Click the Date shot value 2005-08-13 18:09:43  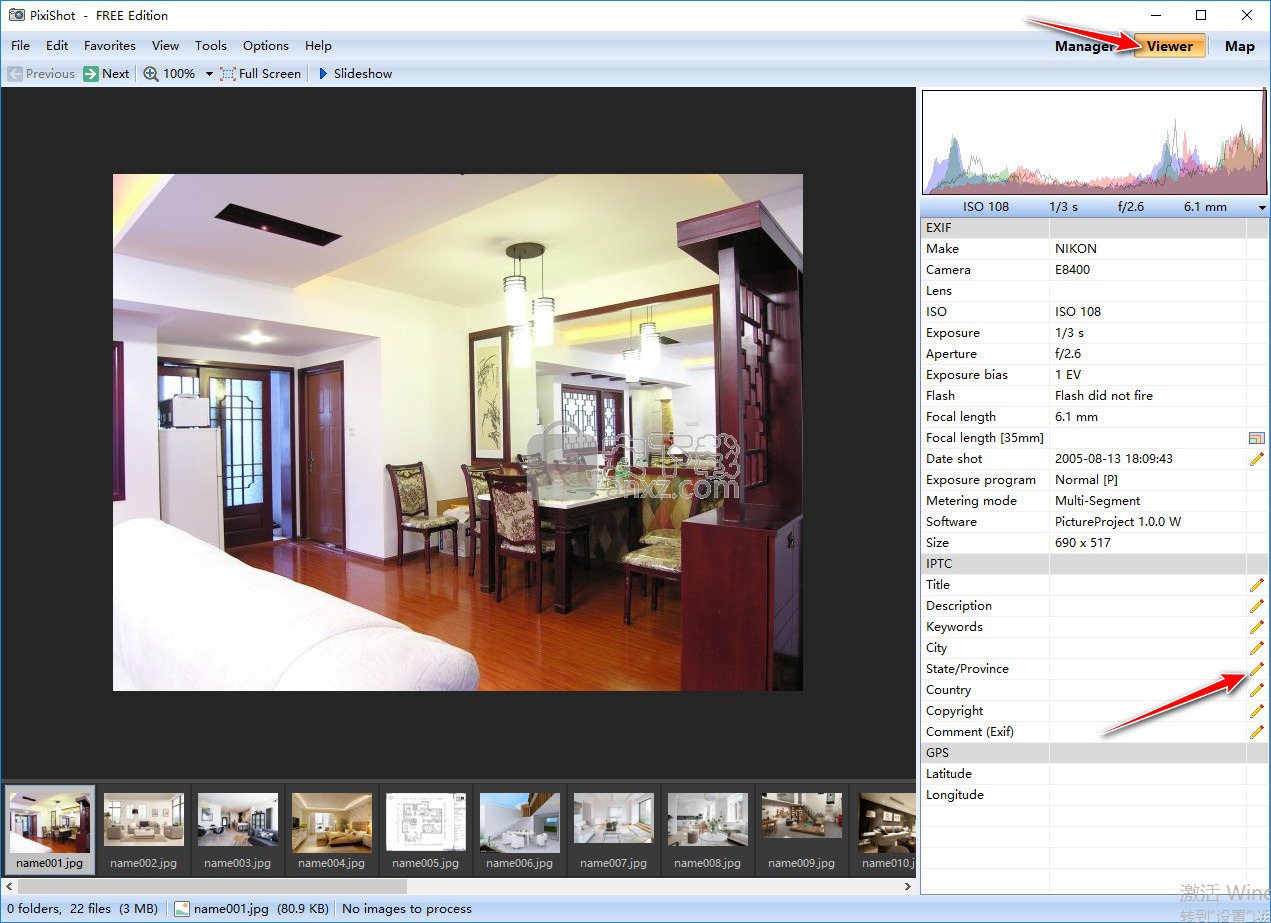pos(1114,459)
